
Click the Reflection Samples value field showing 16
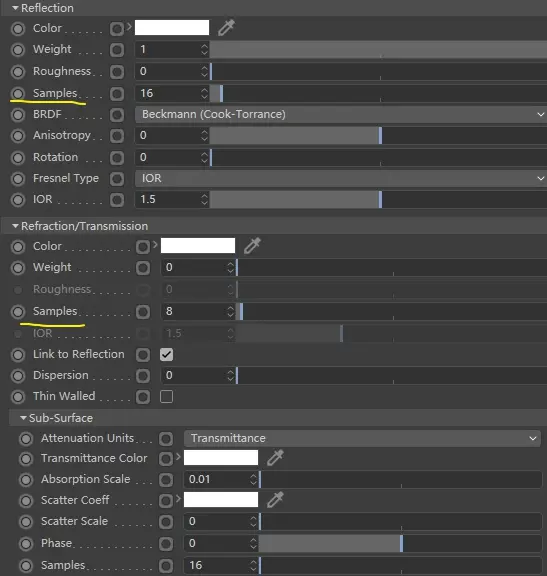pos(167,93)
